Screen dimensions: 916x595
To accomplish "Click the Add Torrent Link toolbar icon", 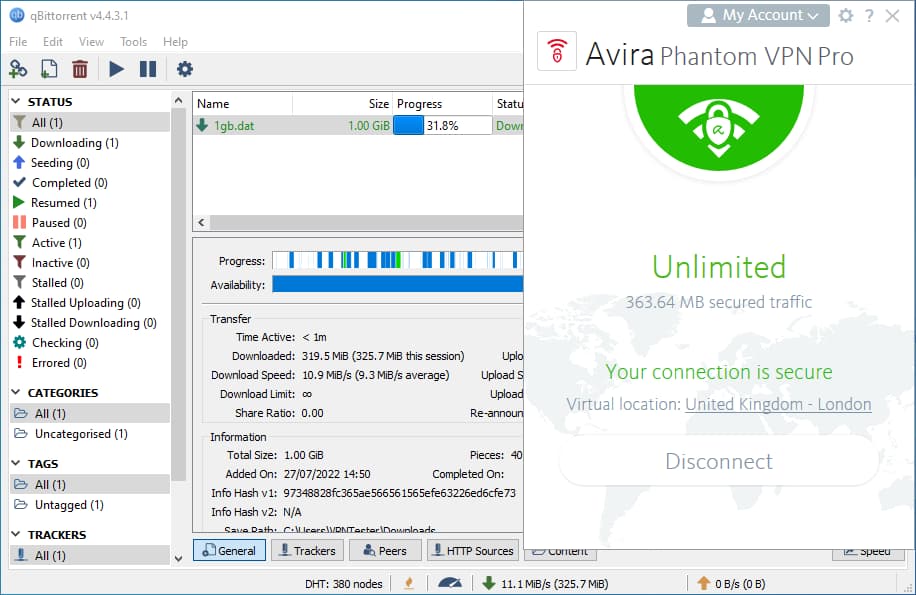I will 18,69.
